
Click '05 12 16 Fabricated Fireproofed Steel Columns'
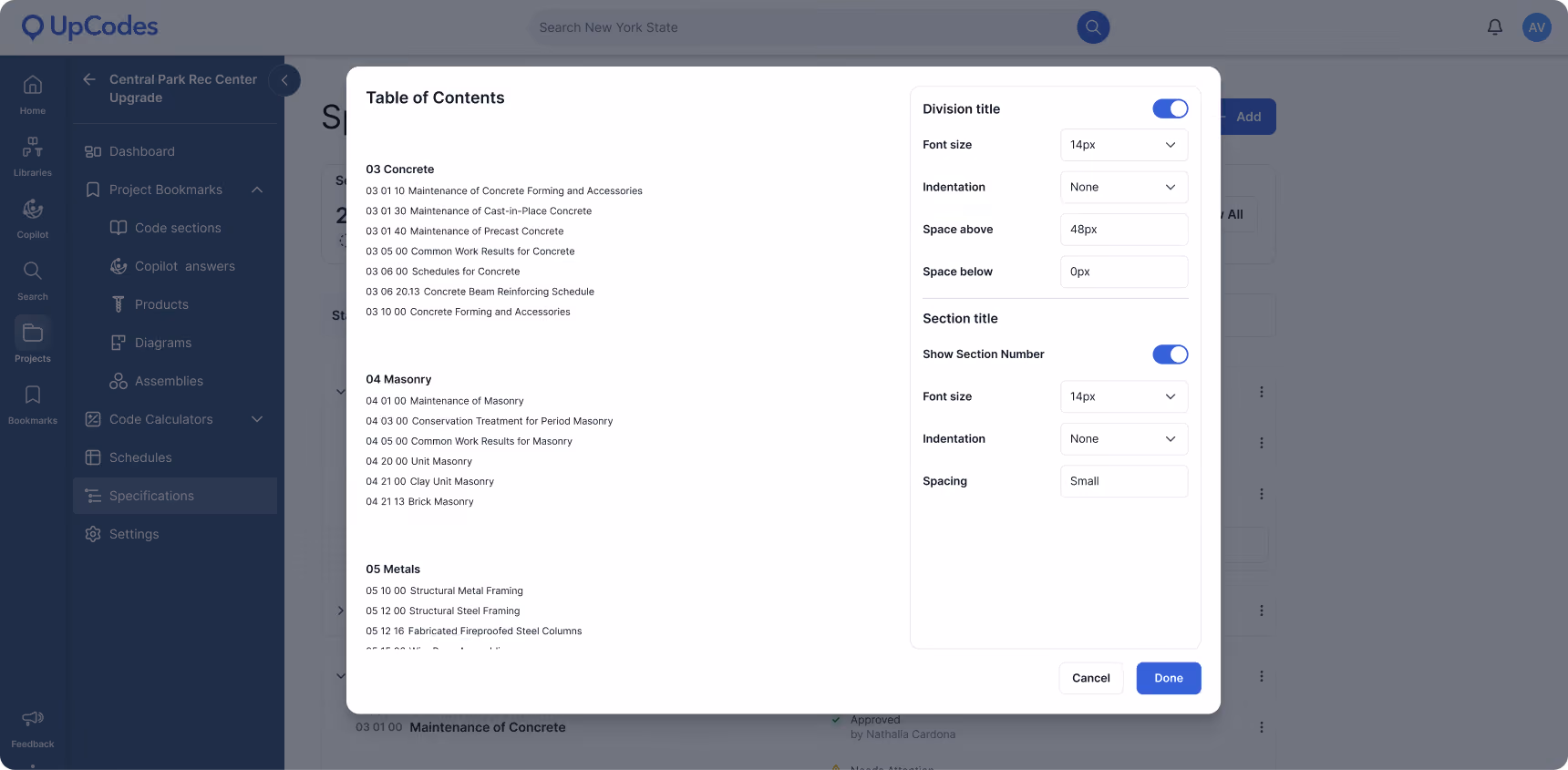(x=474, y=631)
